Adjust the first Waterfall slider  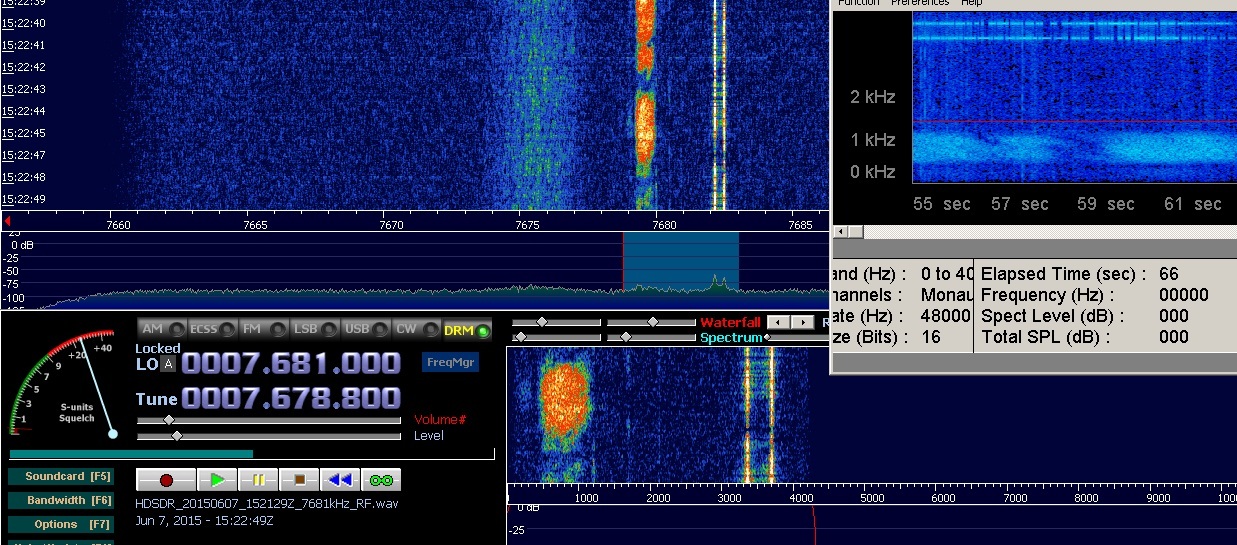pyautogui.click(x=556, y=322)
